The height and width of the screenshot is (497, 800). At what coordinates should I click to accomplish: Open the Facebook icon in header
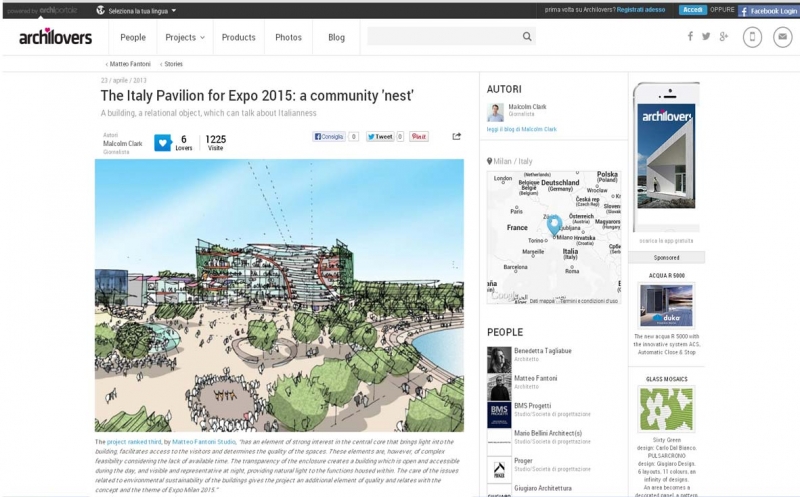click(x=688, y=37)
